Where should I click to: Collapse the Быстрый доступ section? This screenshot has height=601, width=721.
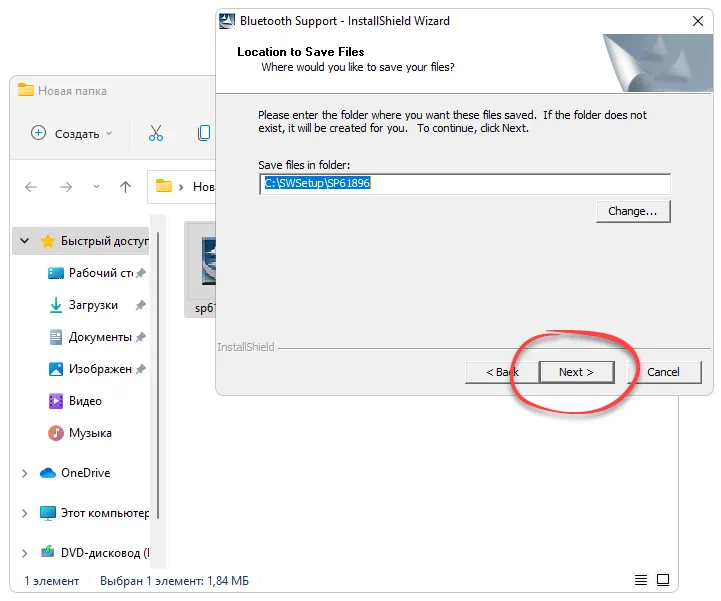(x=25, y=240)
